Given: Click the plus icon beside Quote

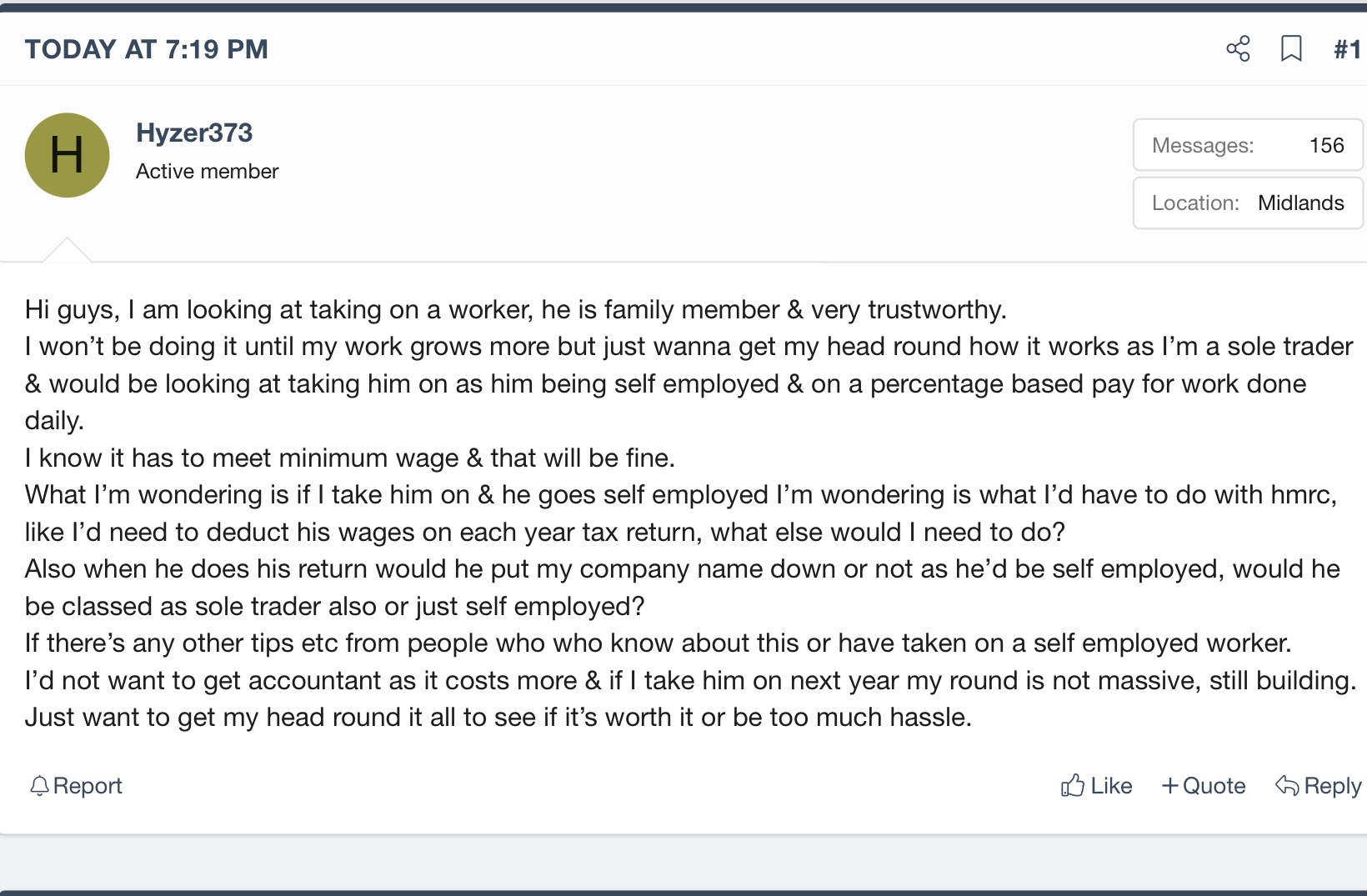Looking at the screenshot, I should coord(1170,786).
